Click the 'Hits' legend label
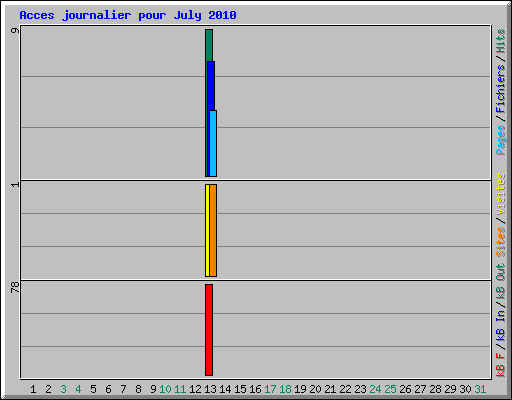The width and height of the screenshot is (512, 400). click(x=501, y=41)
